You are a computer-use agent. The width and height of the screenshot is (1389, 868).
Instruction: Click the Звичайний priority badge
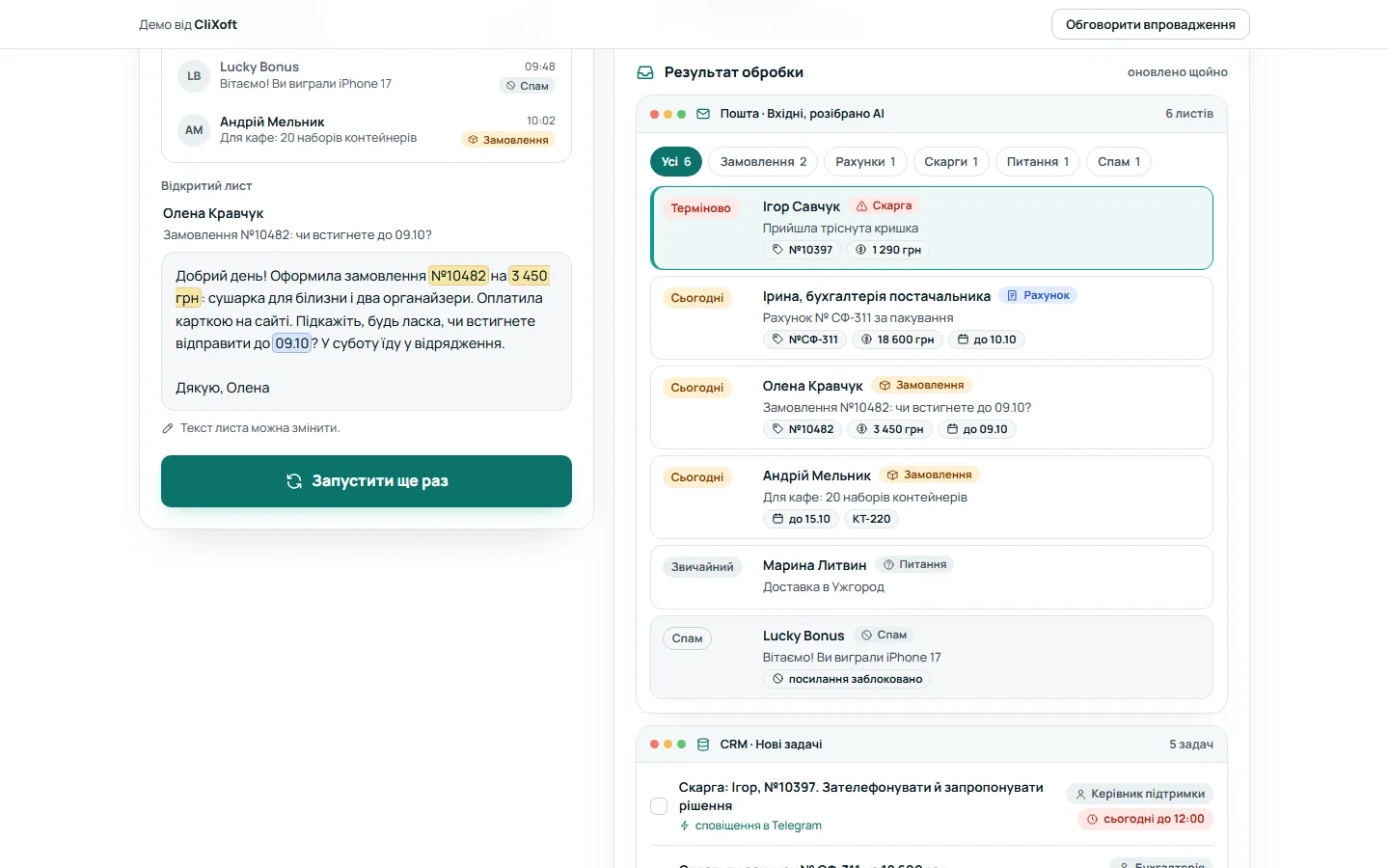click(702, 567)
